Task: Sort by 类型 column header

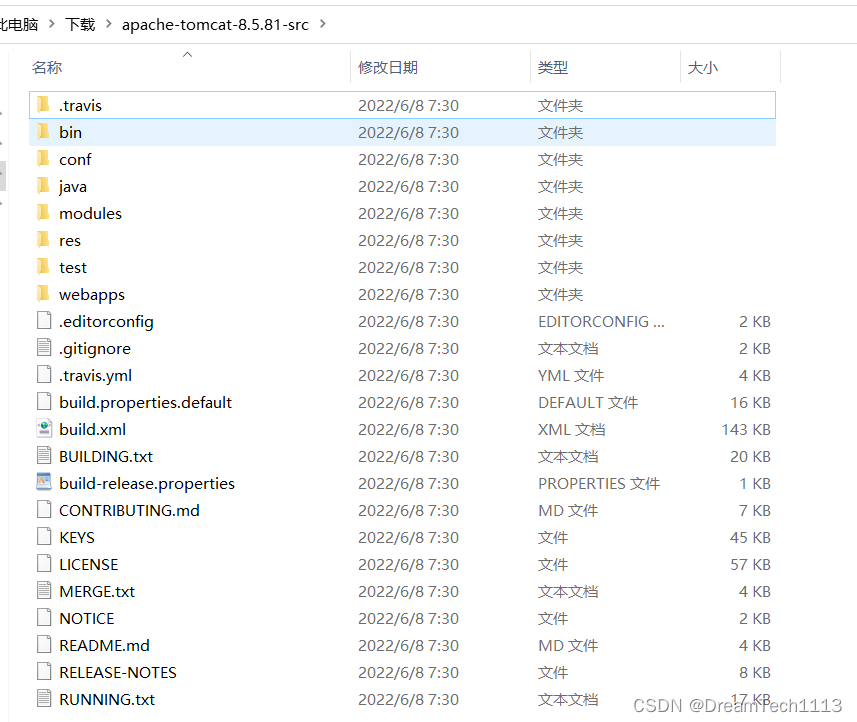Action: coord(553,68)
